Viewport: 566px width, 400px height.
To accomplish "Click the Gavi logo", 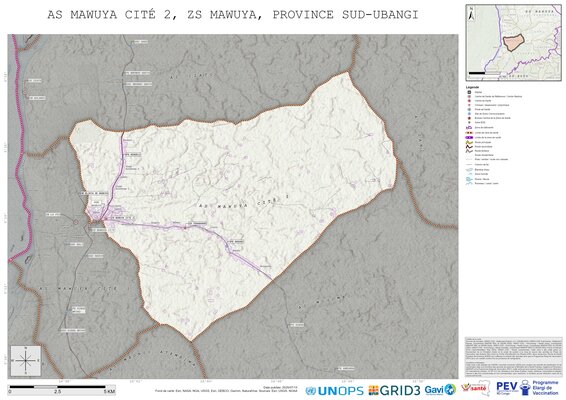I will click(x=440, y=390).
